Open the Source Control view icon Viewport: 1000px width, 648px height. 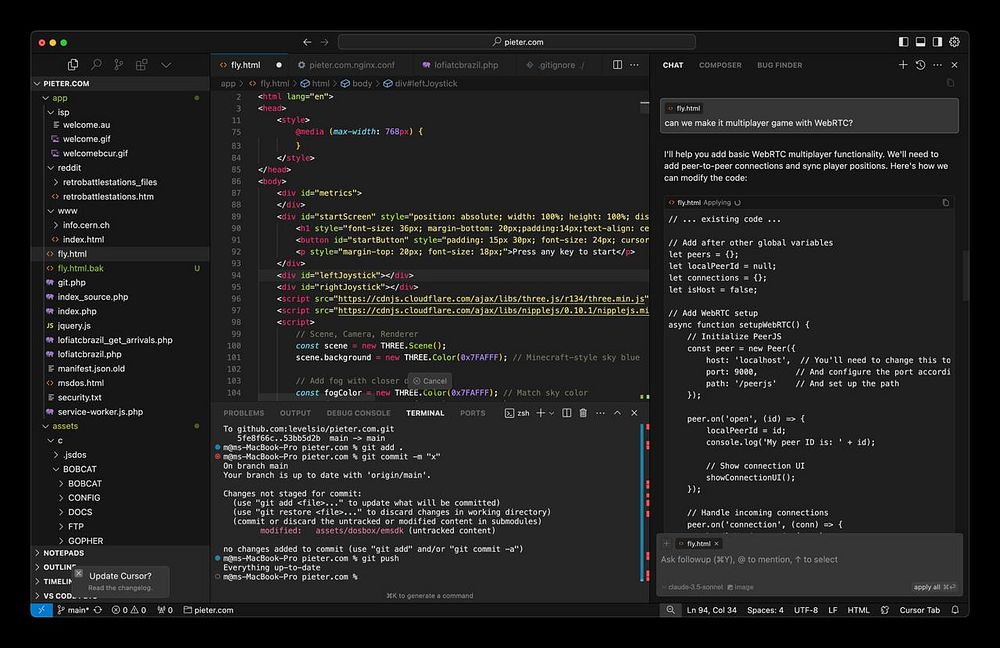coord(119,65)
